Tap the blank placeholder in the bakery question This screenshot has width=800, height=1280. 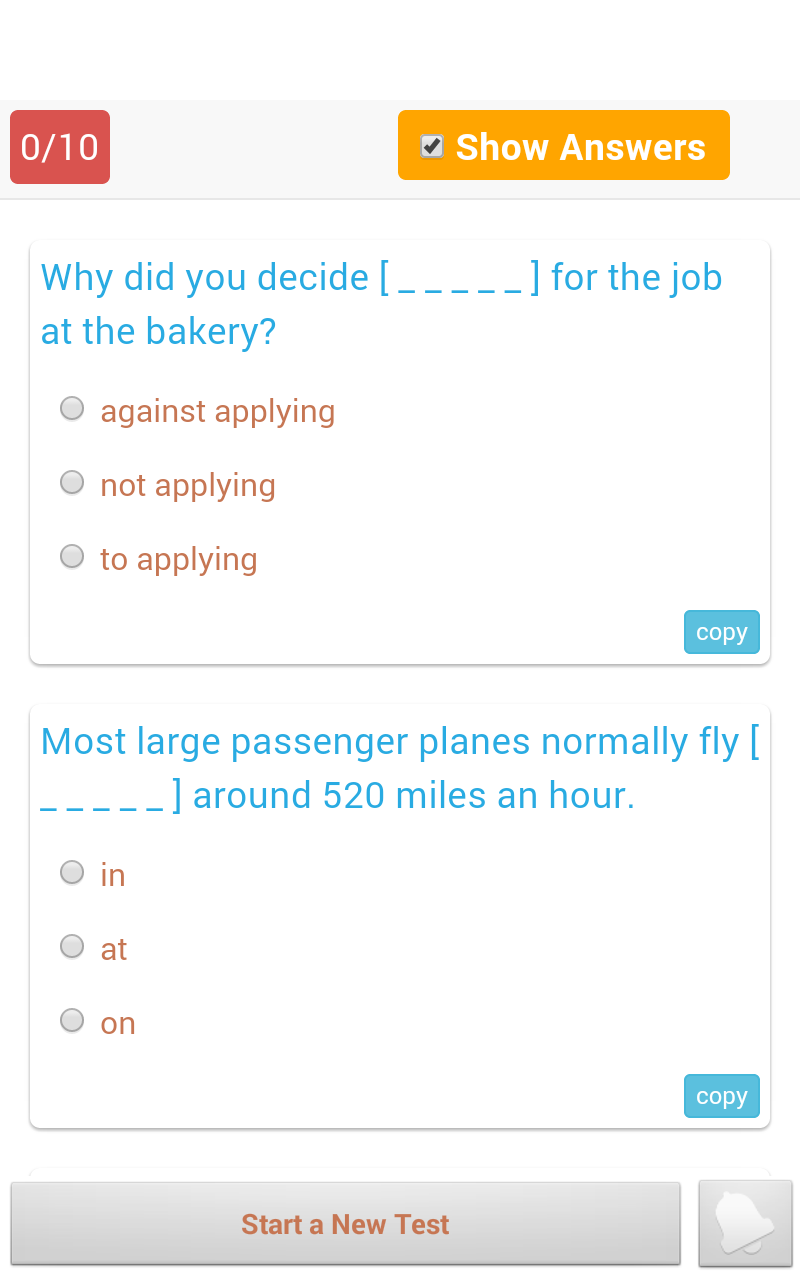click(x=460, y=278)
